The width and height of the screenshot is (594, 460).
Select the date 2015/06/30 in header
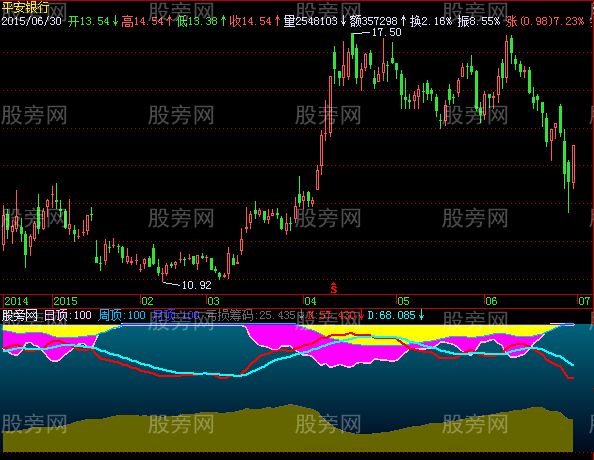(x=31, y=21)
